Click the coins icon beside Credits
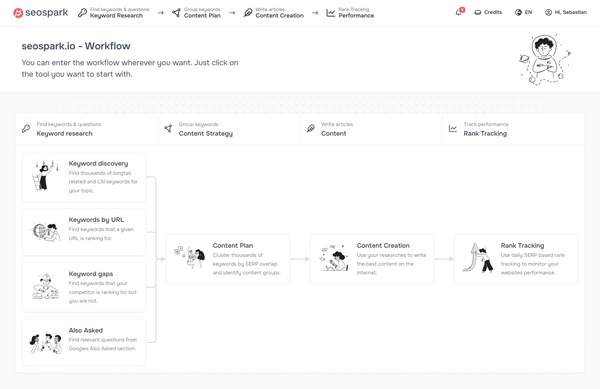Image resolution: width=600 pixels, height=389 pixels. [478, 12]
